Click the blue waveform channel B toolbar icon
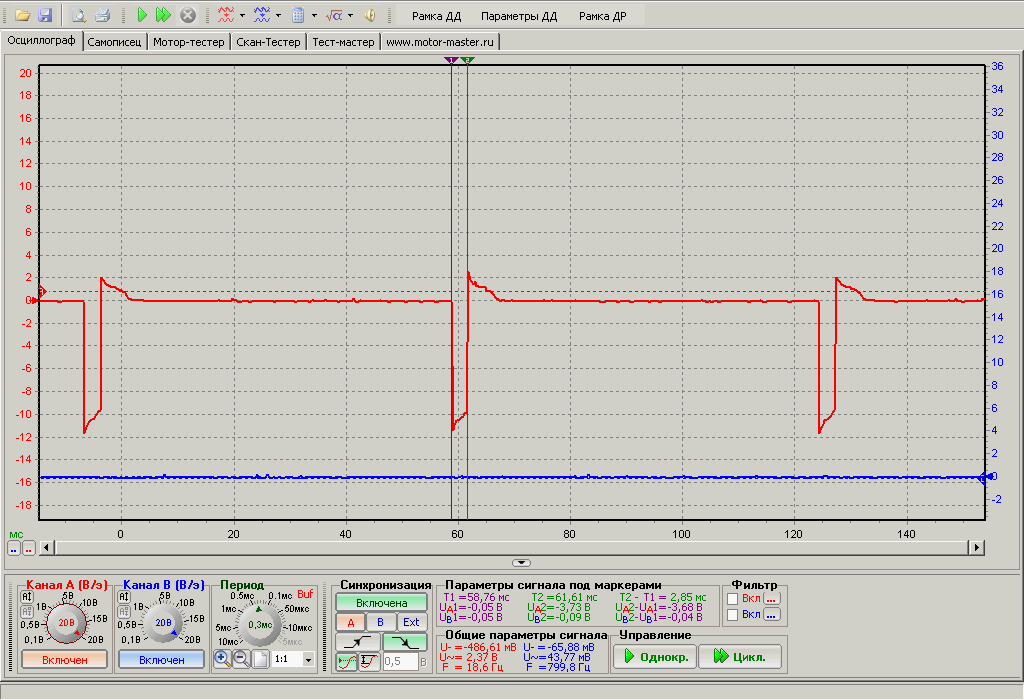The height and width of the screenshot is (700, 1024). [262, 15]
